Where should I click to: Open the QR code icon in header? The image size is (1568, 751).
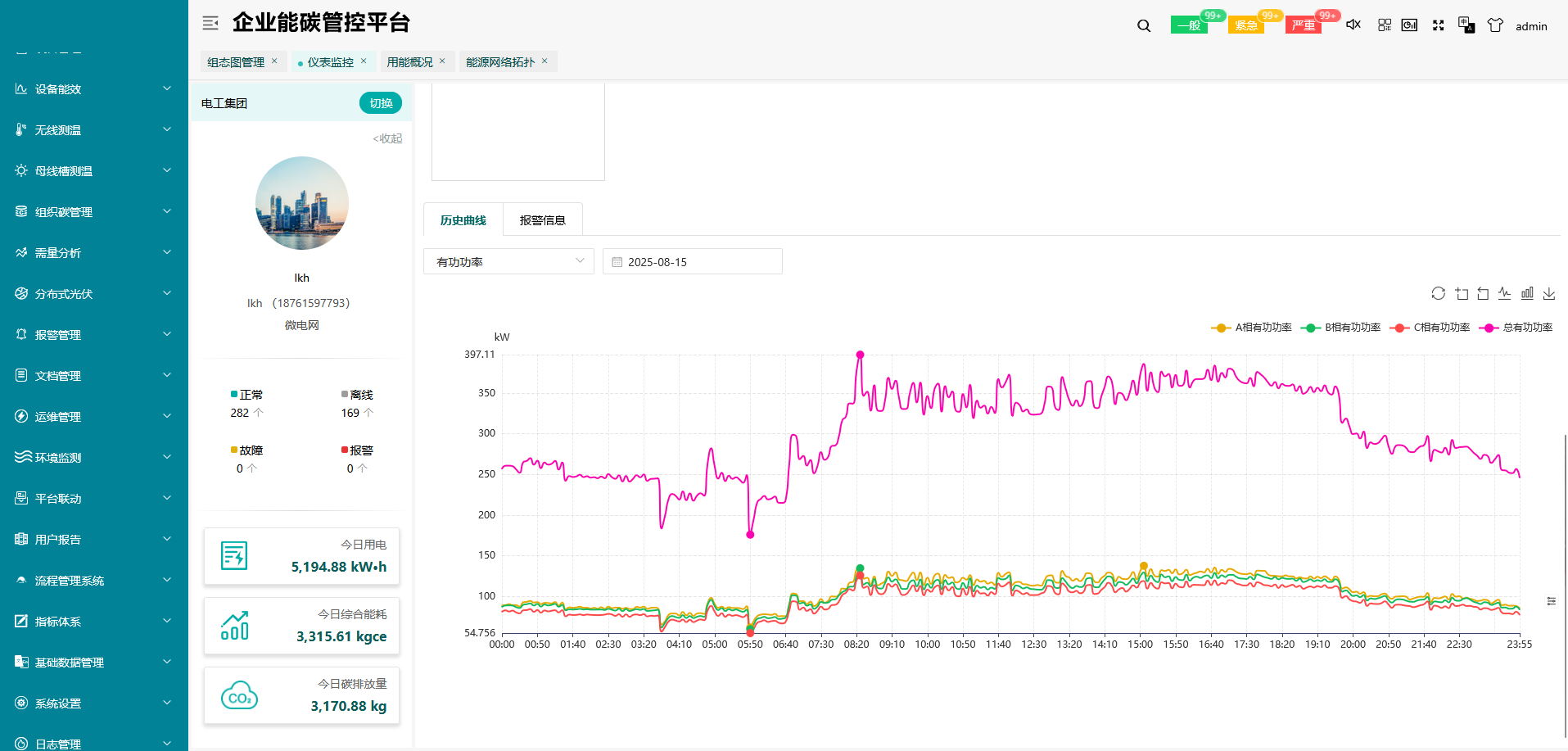(x=1385, y=25)
